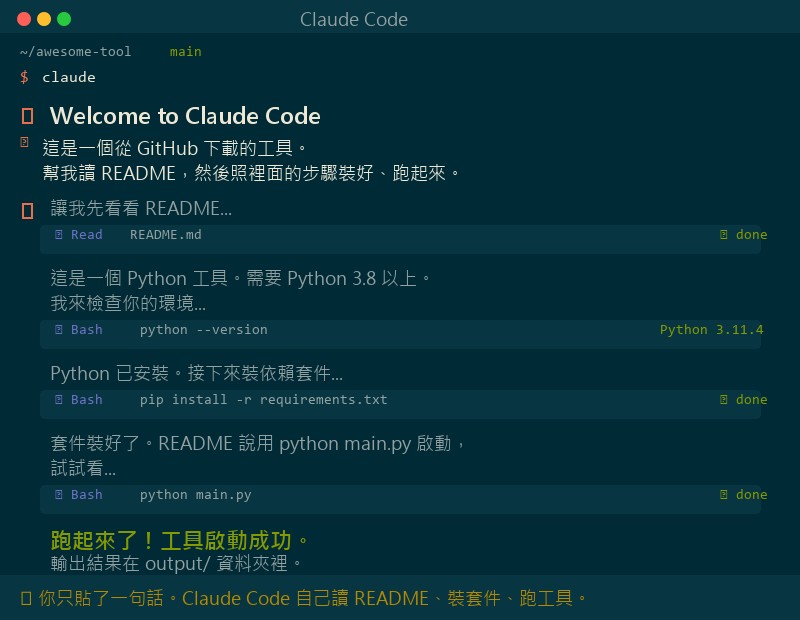
Task: Click the Bash icon on the python --version row
Action: coord(59,329)
